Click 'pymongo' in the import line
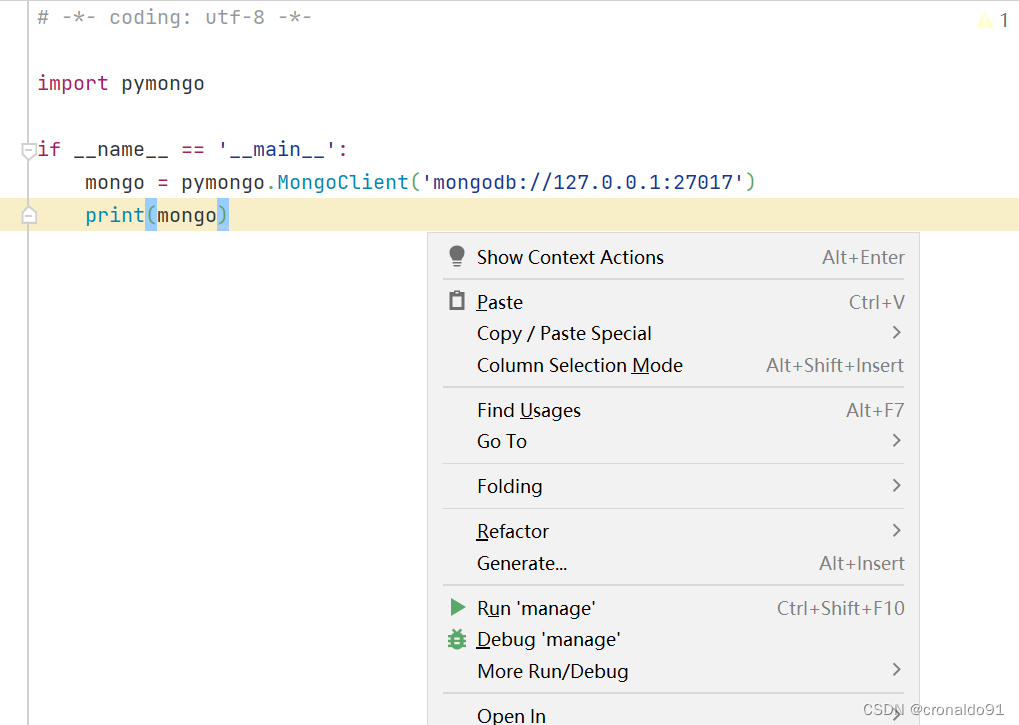Viewport: 1019px width, 725px height. [x=162, y=84]
